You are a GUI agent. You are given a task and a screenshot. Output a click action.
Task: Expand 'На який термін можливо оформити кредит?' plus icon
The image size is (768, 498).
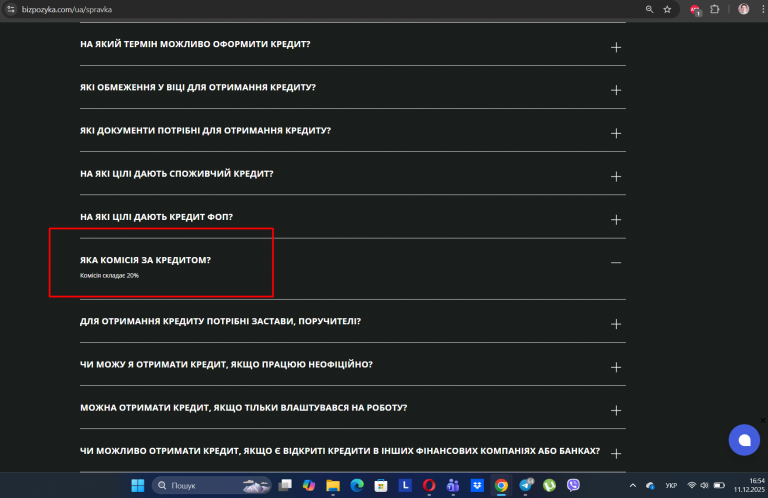coord(616,47)
